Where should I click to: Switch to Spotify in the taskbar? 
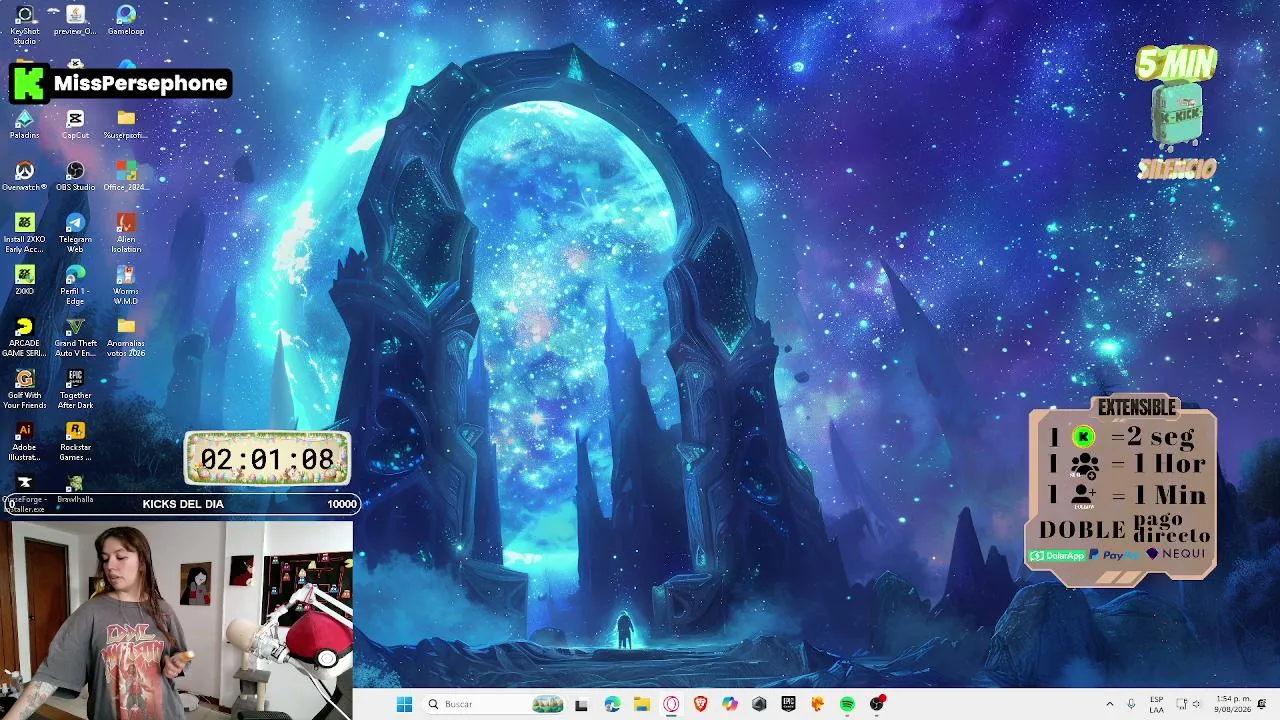(847, 704)
